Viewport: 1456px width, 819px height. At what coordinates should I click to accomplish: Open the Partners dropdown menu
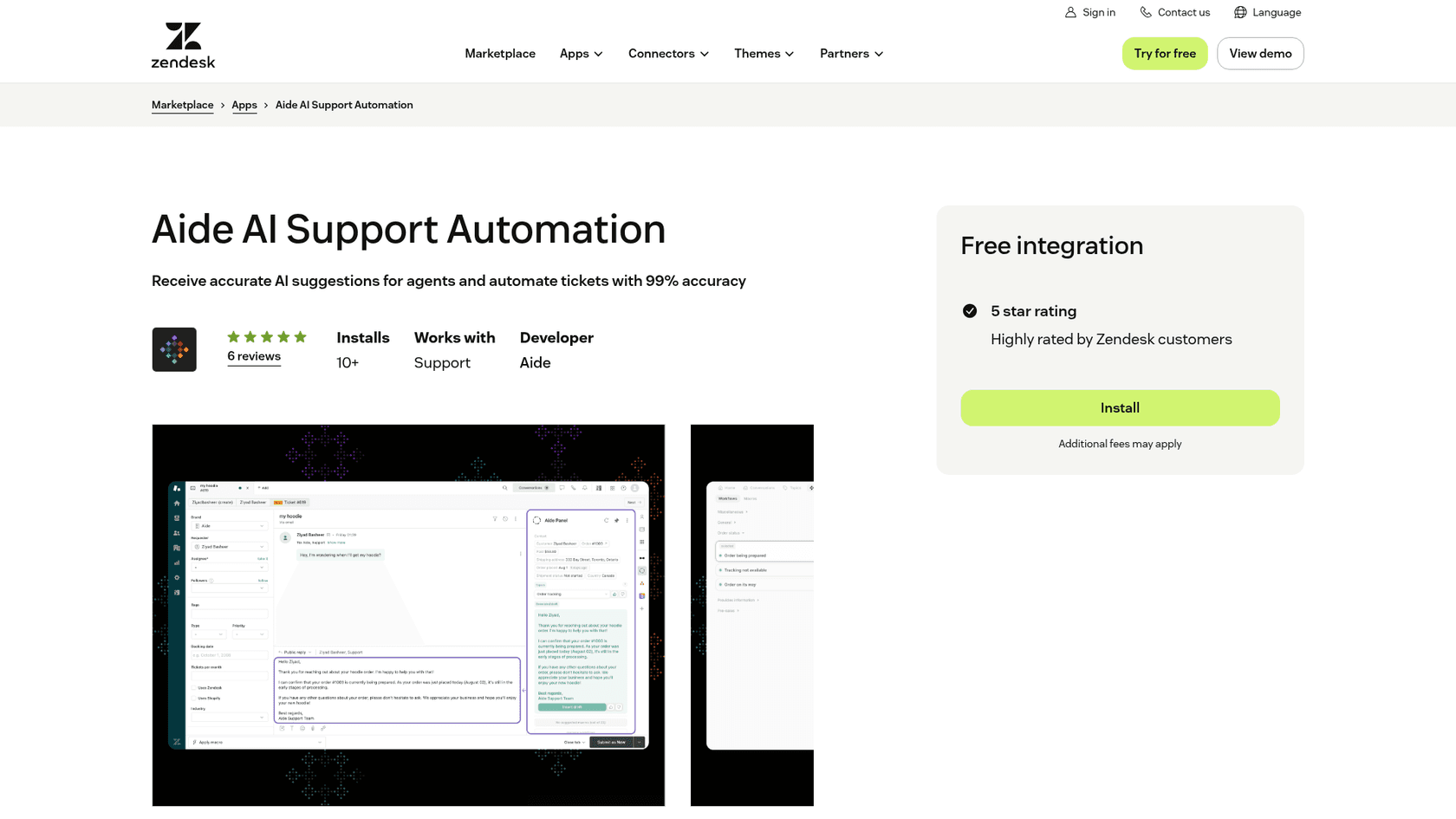[x=851, y=54]
